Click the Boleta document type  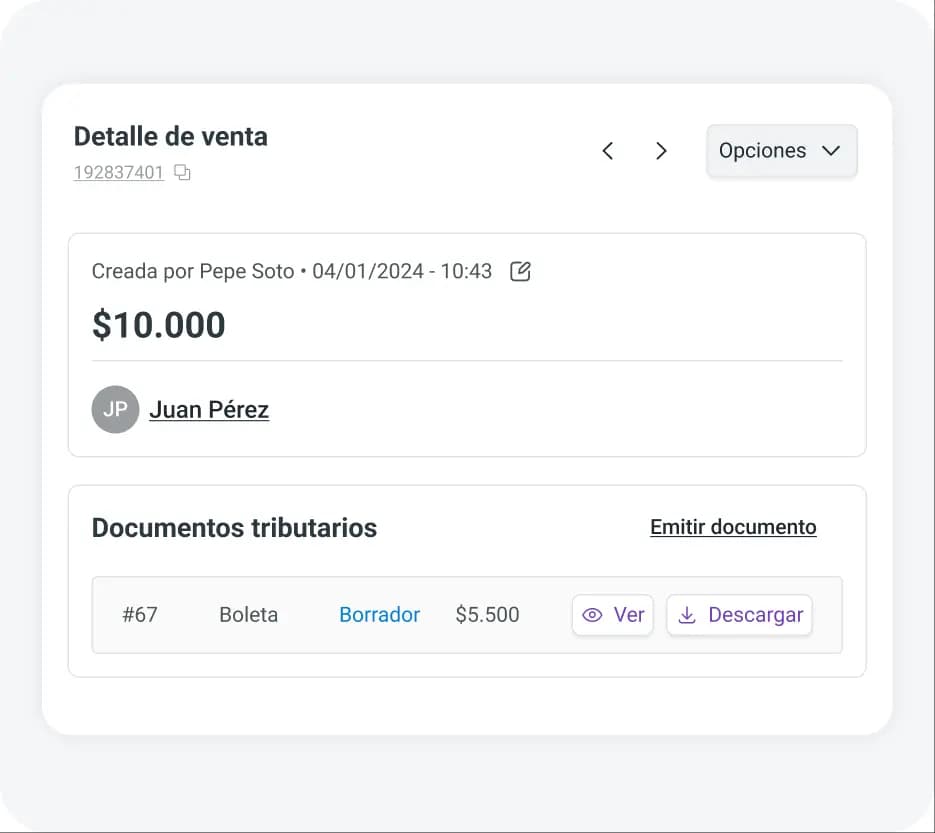pyautogui.click(x=248, y=615)
